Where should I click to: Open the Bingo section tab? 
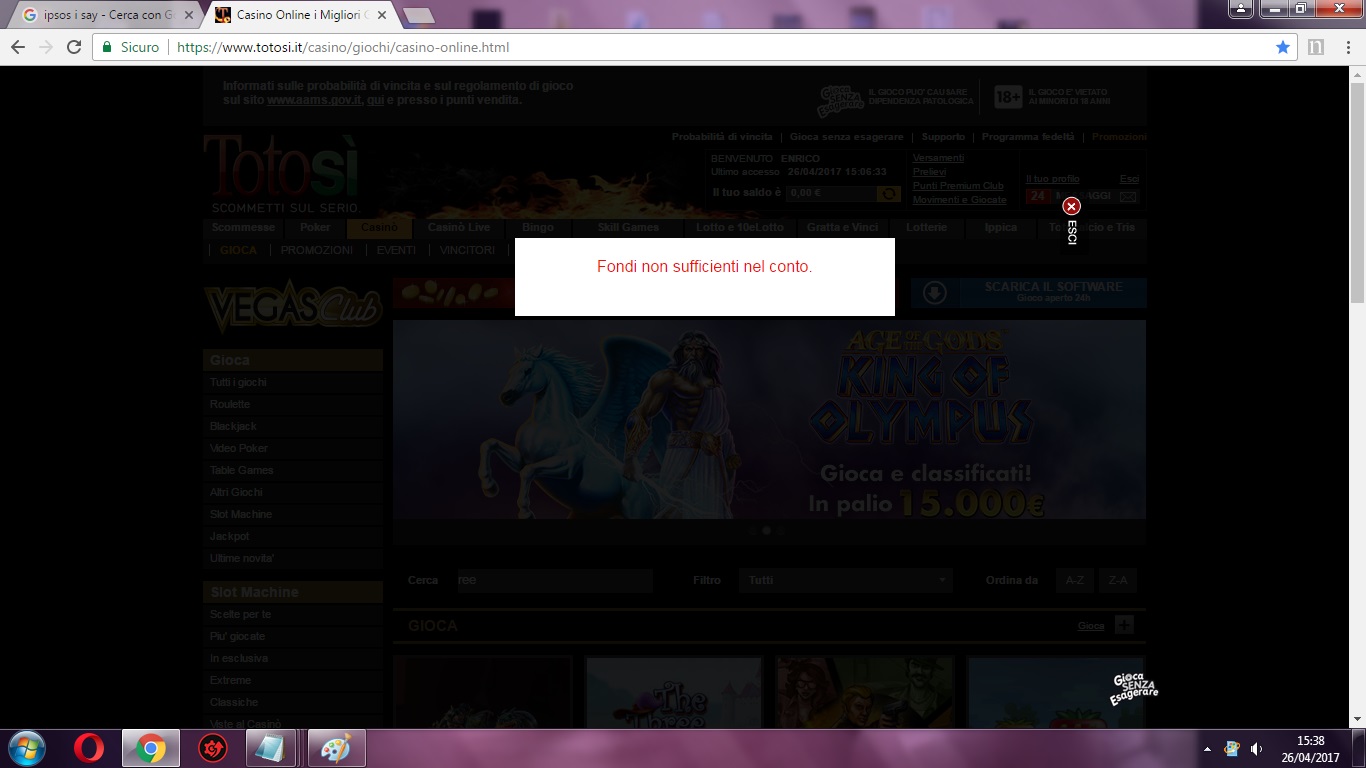(x=537, y=227)
